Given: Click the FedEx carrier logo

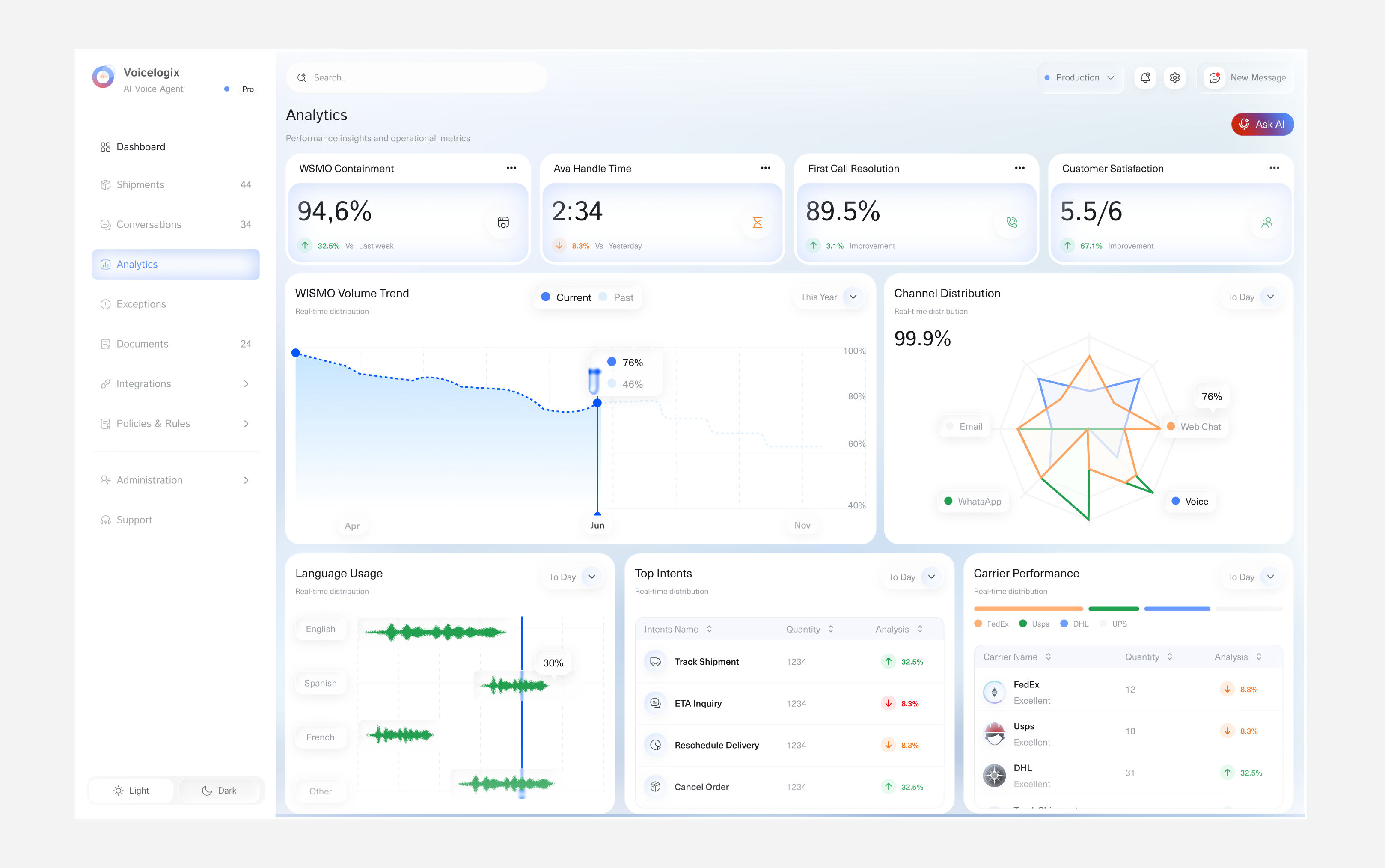Looking at the screenshot, I should tap(994, 692).
